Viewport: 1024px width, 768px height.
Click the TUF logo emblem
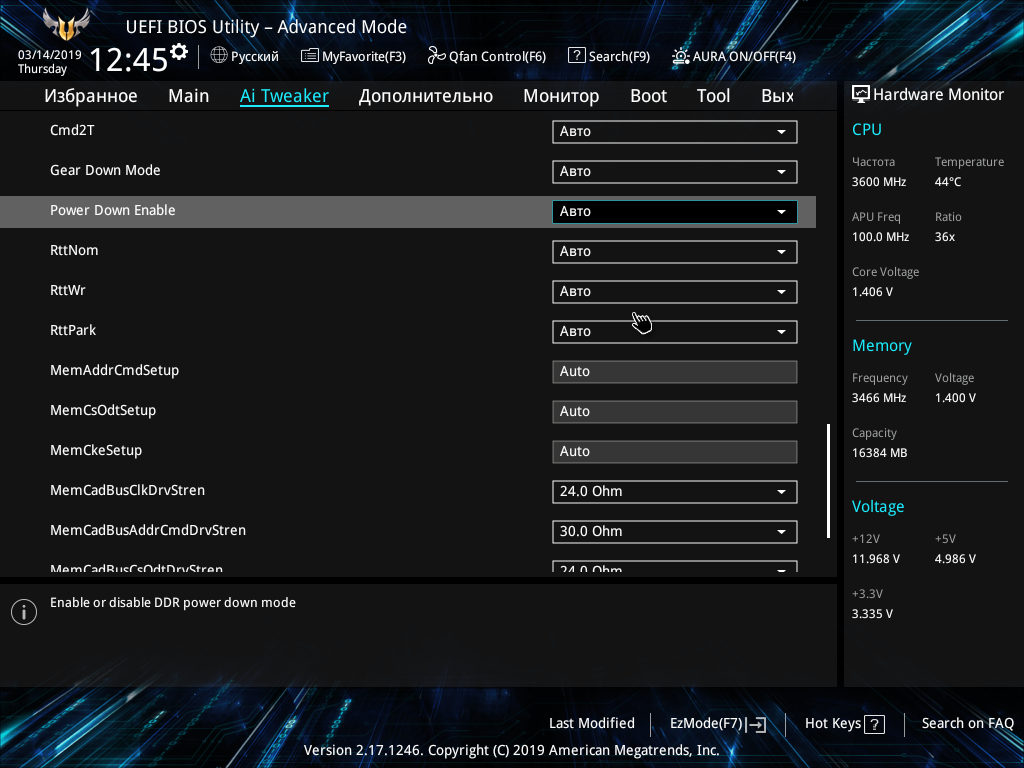coord(66,25)
